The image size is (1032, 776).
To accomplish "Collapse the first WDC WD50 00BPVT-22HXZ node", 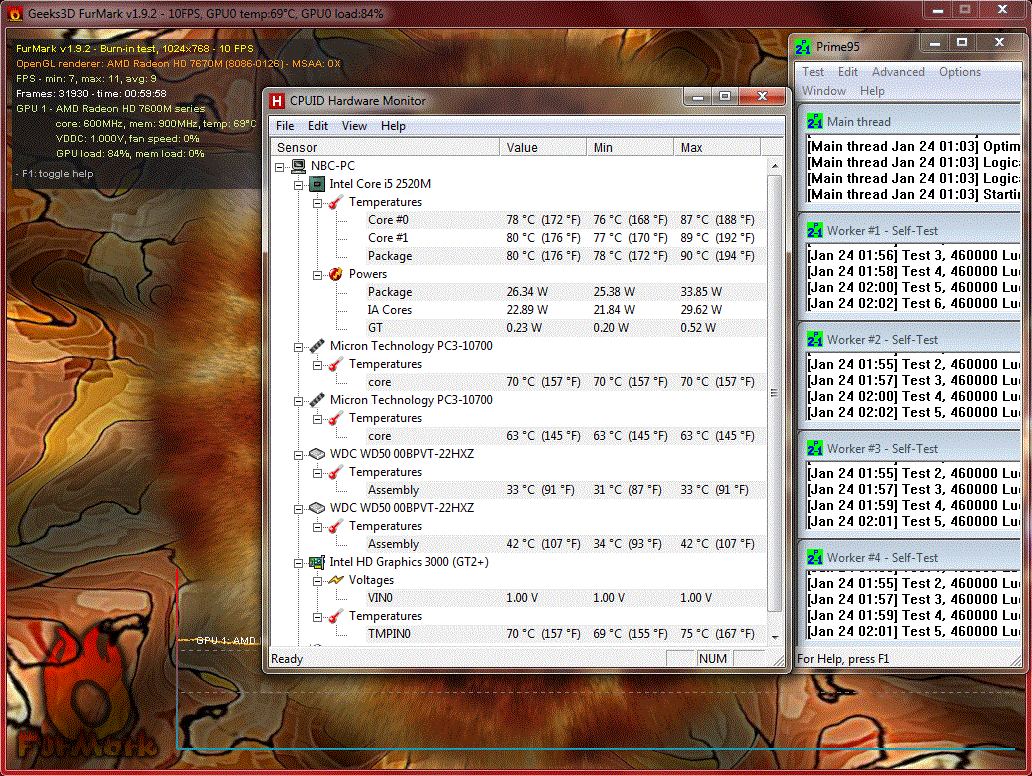I will click(298, 455).
